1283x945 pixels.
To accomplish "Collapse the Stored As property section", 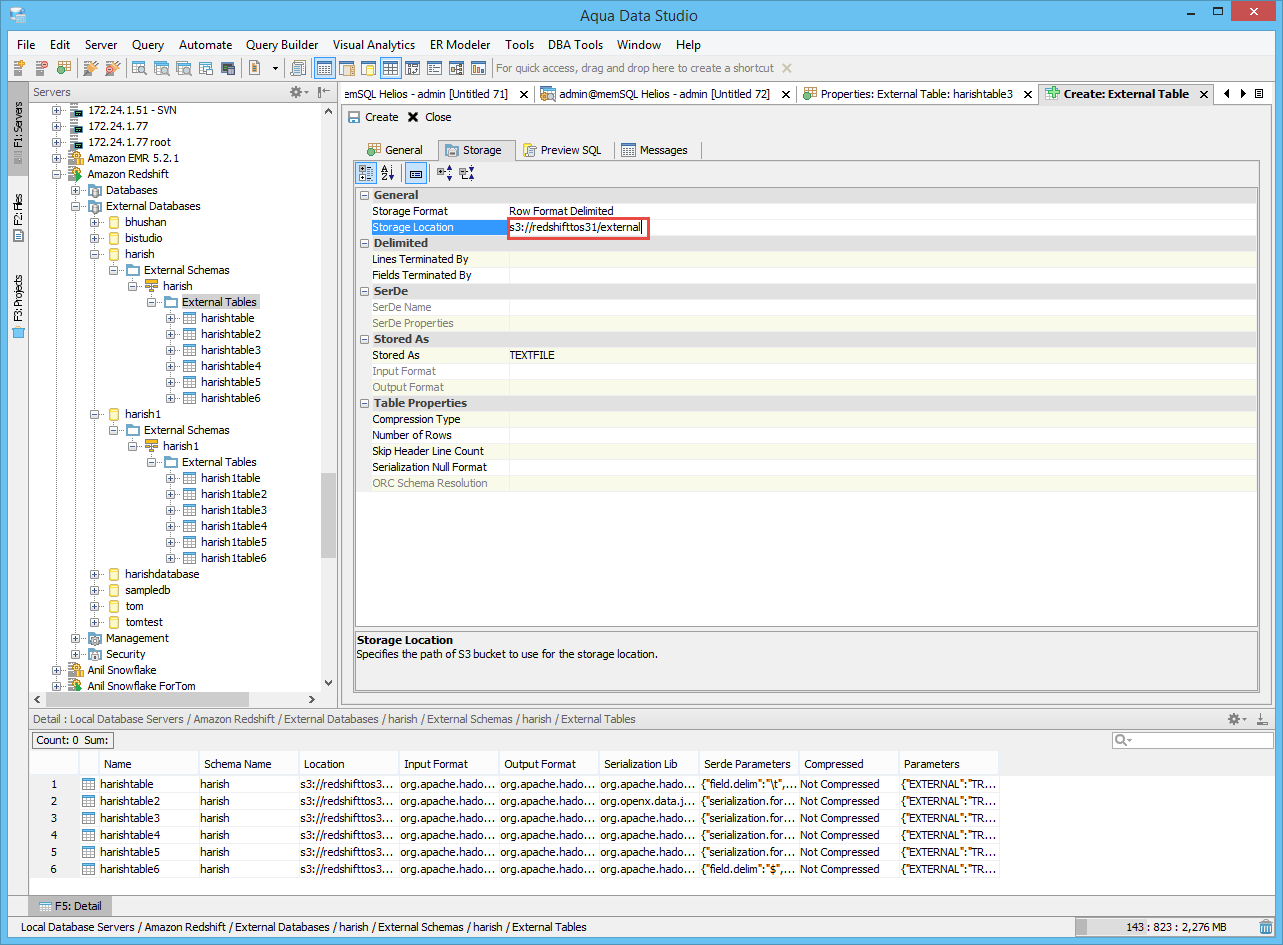I will click(x=364, y=339).
